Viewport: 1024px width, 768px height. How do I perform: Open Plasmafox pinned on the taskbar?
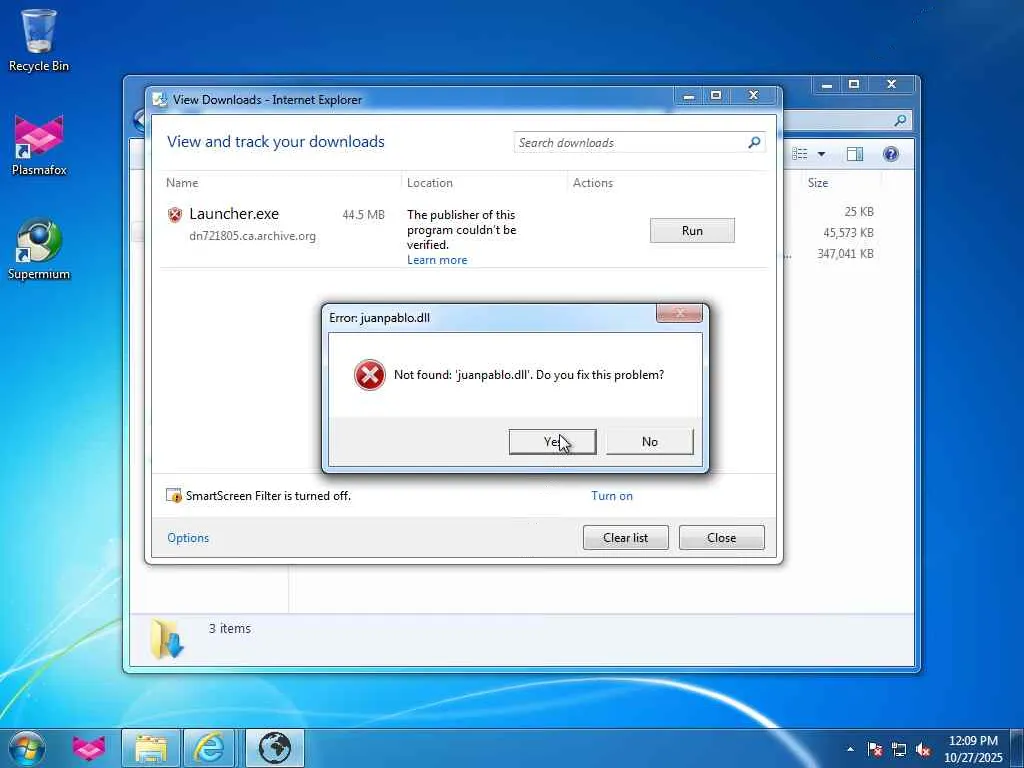[x=89, y=748]
